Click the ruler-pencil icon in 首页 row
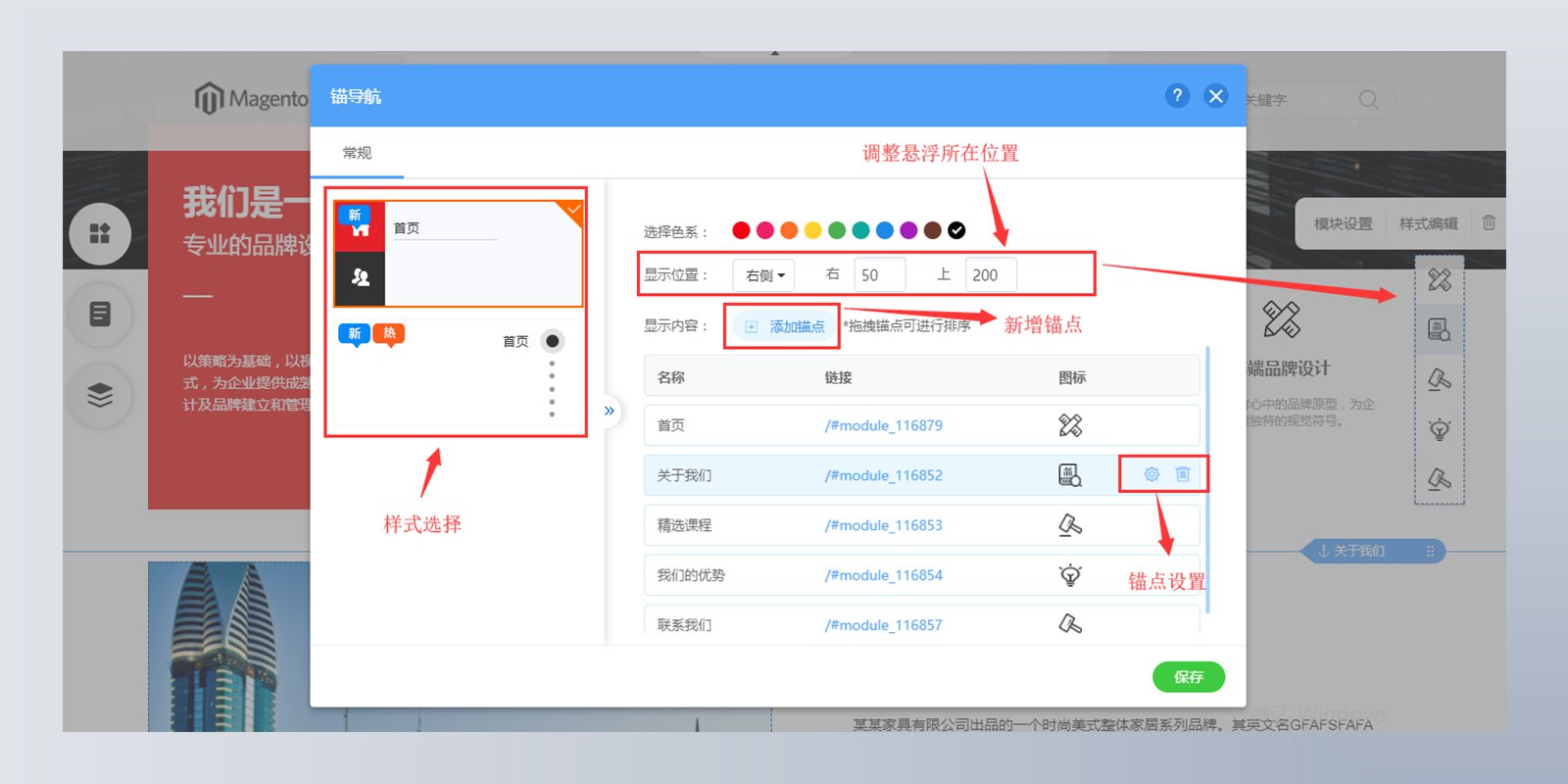 click(1070, 425)
